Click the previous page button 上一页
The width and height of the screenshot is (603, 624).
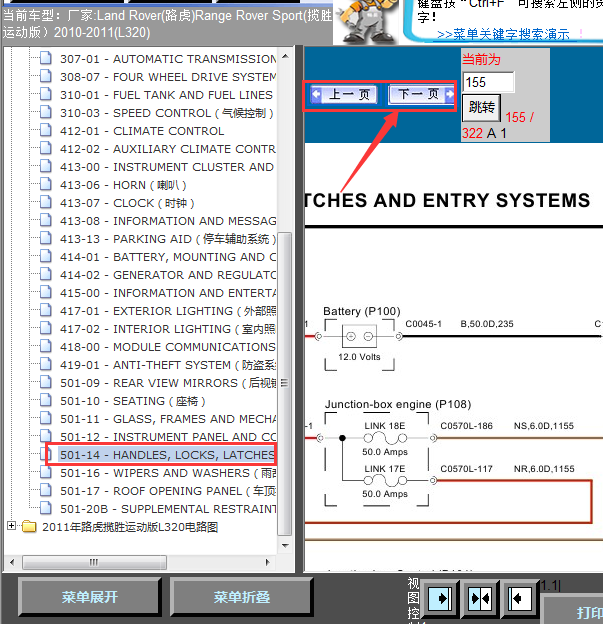343,95
